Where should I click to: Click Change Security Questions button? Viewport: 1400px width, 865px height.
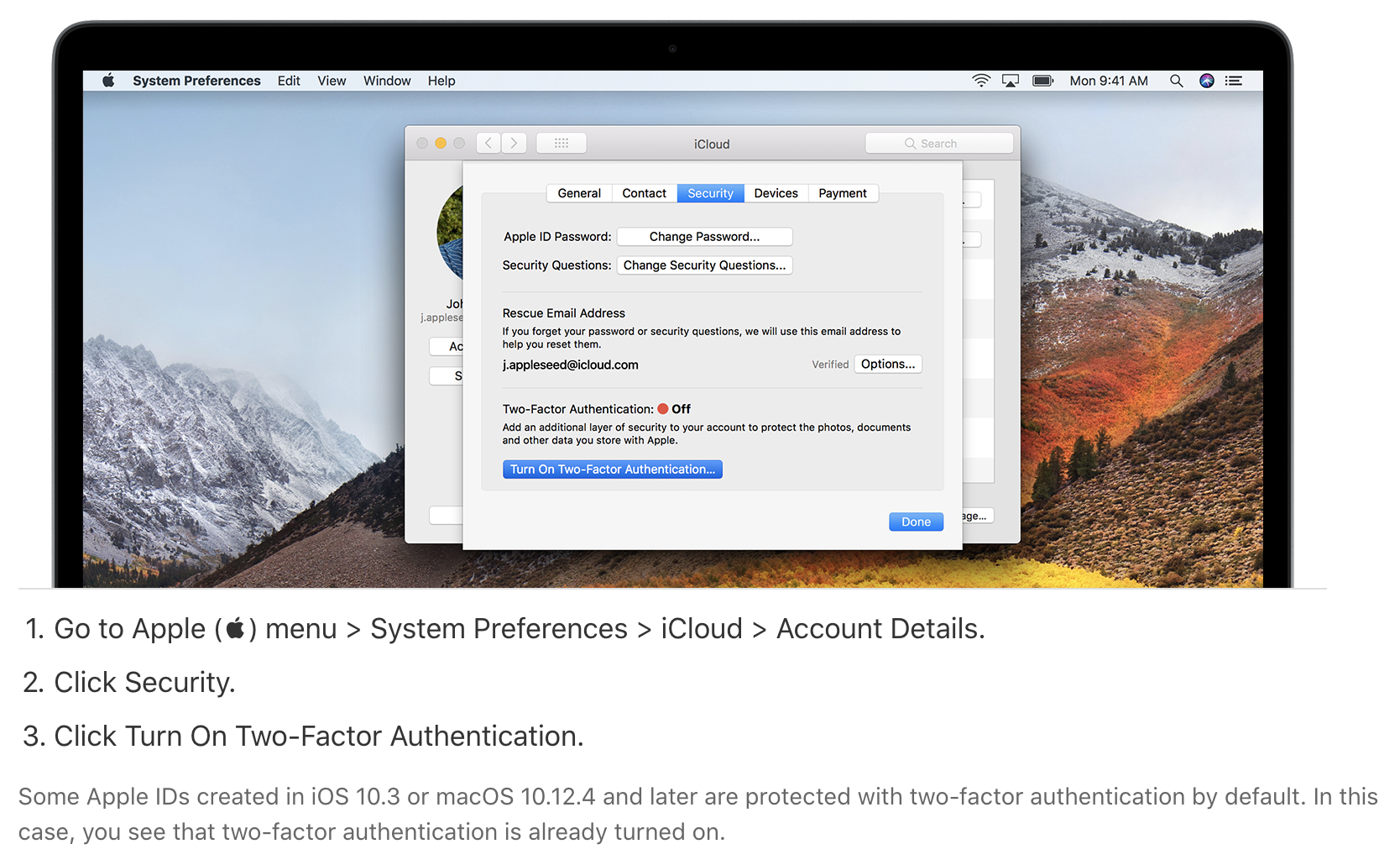click(x=704, y=265)
